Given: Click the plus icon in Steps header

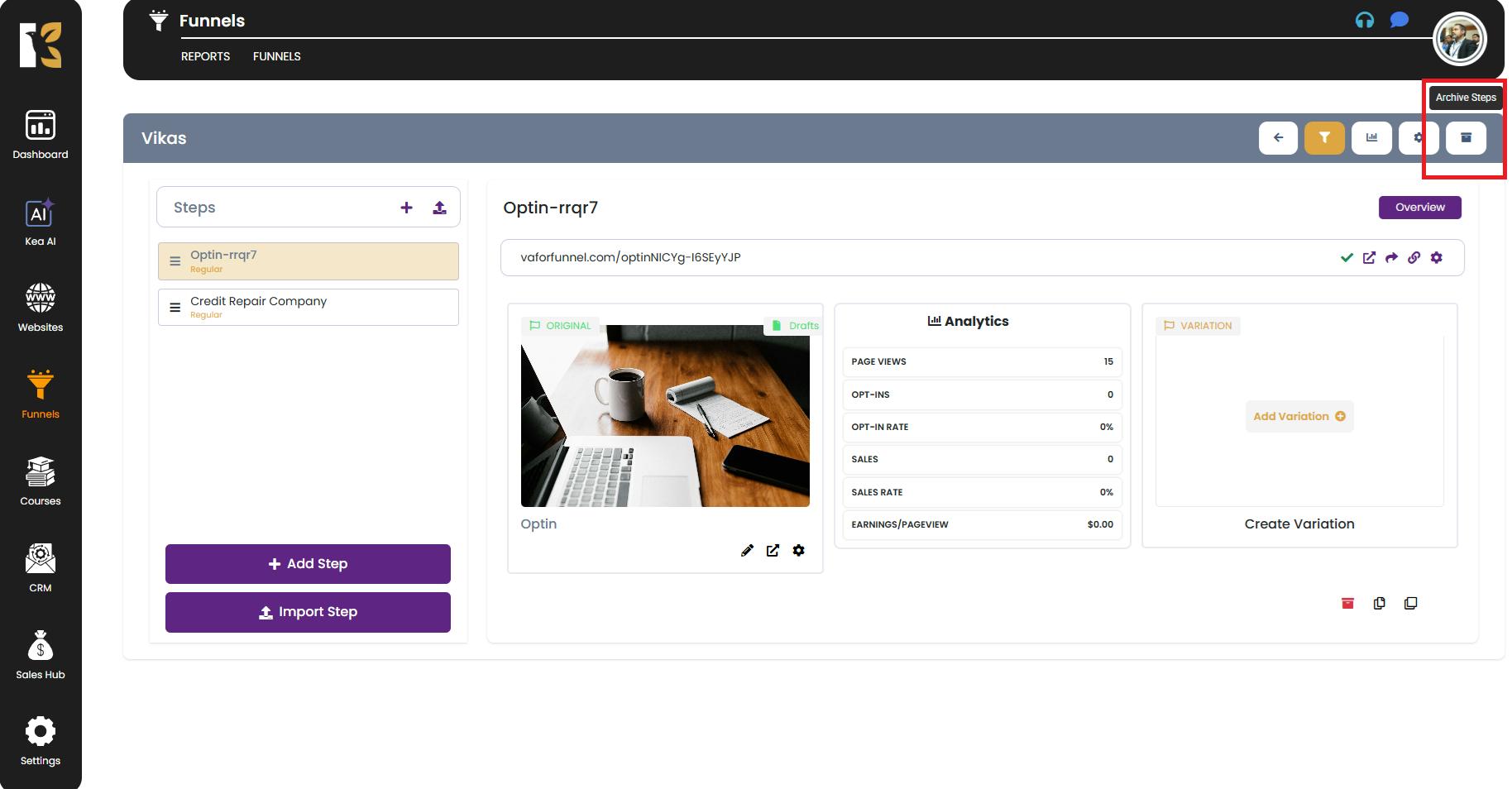Looking at the screenshot, I should pos(406,208).
